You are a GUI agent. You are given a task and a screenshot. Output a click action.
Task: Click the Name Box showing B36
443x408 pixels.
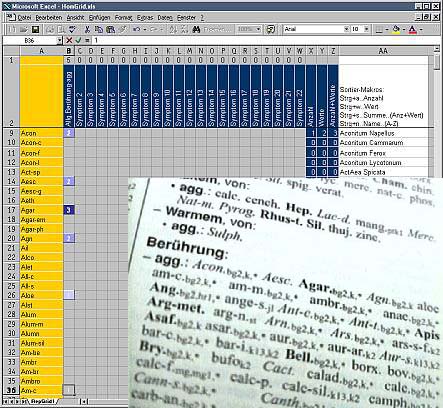29,41
